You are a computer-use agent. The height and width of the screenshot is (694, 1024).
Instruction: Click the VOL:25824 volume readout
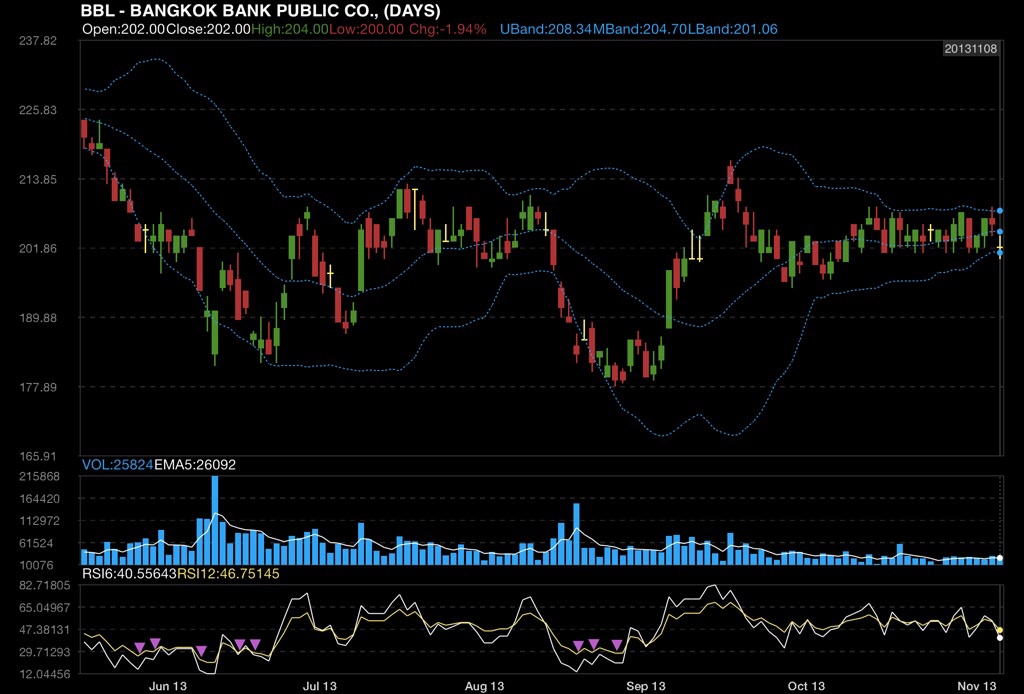pos(118,465)
